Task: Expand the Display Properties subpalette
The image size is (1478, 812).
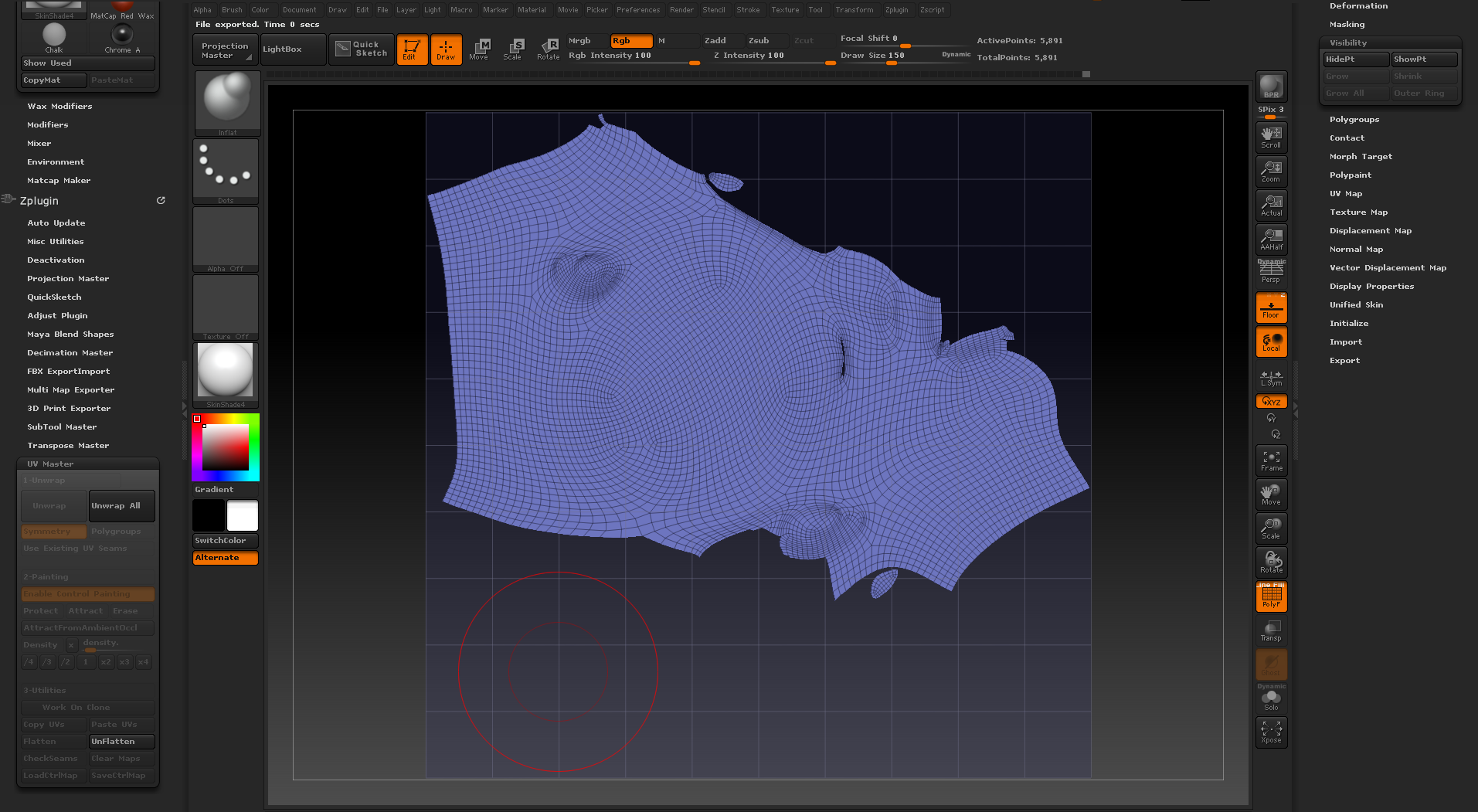Action: 1371,286
